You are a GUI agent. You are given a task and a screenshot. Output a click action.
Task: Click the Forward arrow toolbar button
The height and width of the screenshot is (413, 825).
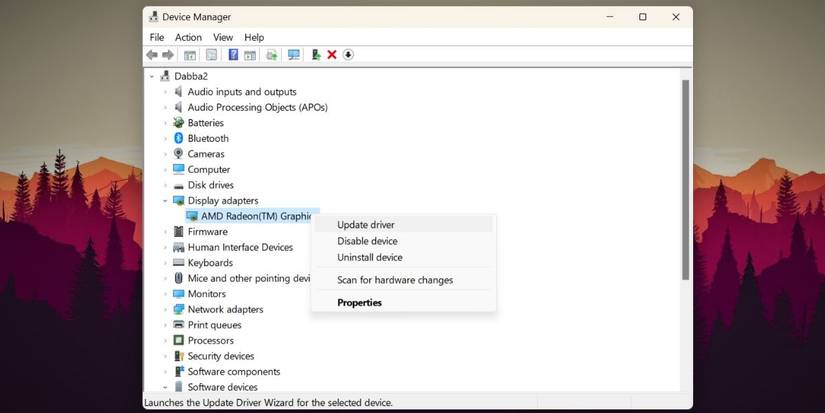(168, 55)
